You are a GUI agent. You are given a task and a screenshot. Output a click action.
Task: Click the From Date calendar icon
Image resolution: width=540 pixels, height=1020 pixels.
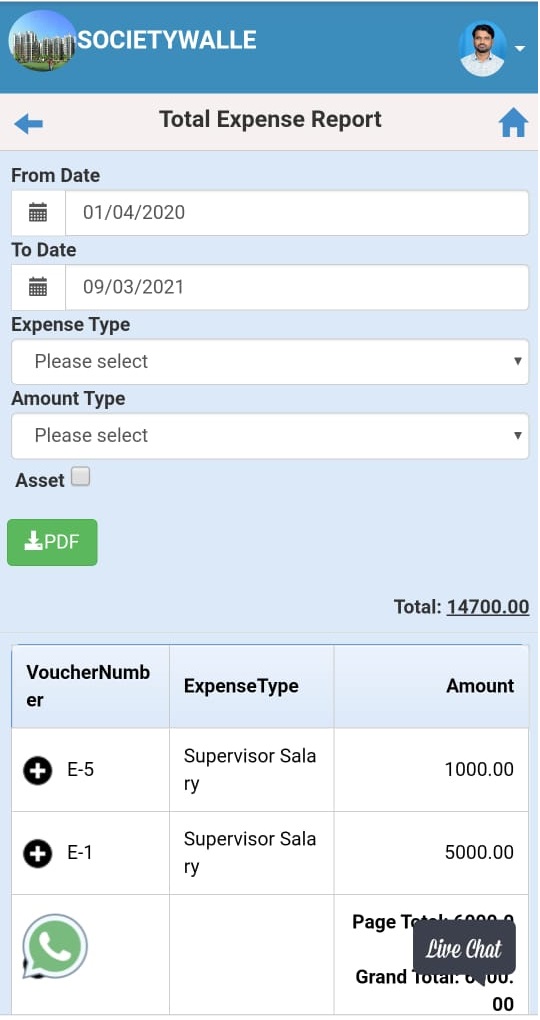38,213
